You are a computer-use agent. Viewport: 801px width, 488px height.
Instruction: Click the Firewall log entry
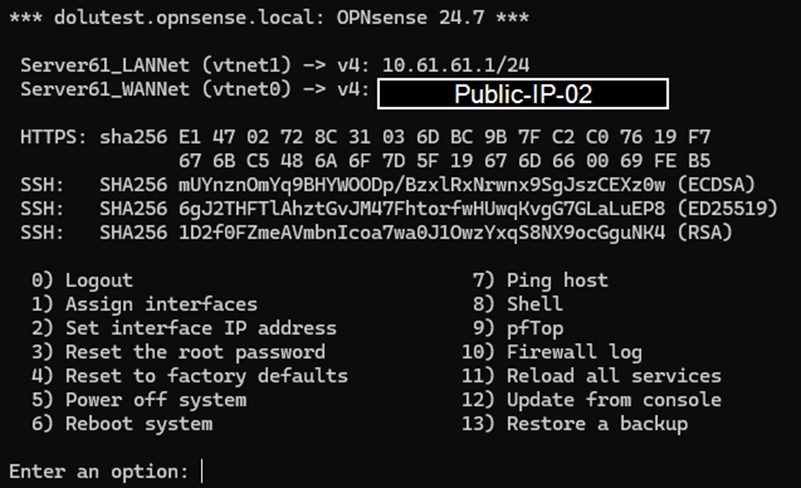[552, 353]
